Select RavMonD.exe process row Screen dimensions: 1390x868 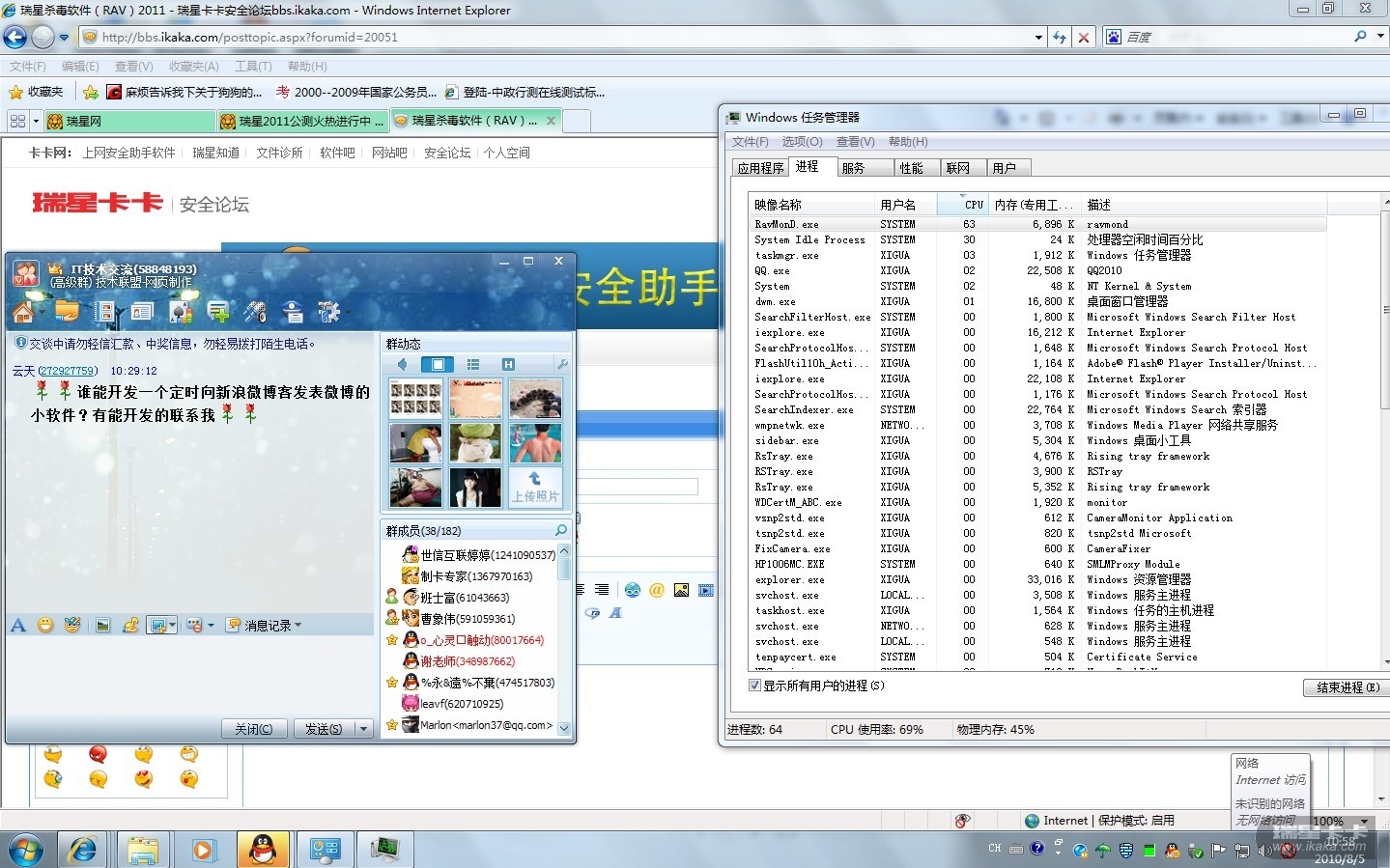pos(1039,224)
